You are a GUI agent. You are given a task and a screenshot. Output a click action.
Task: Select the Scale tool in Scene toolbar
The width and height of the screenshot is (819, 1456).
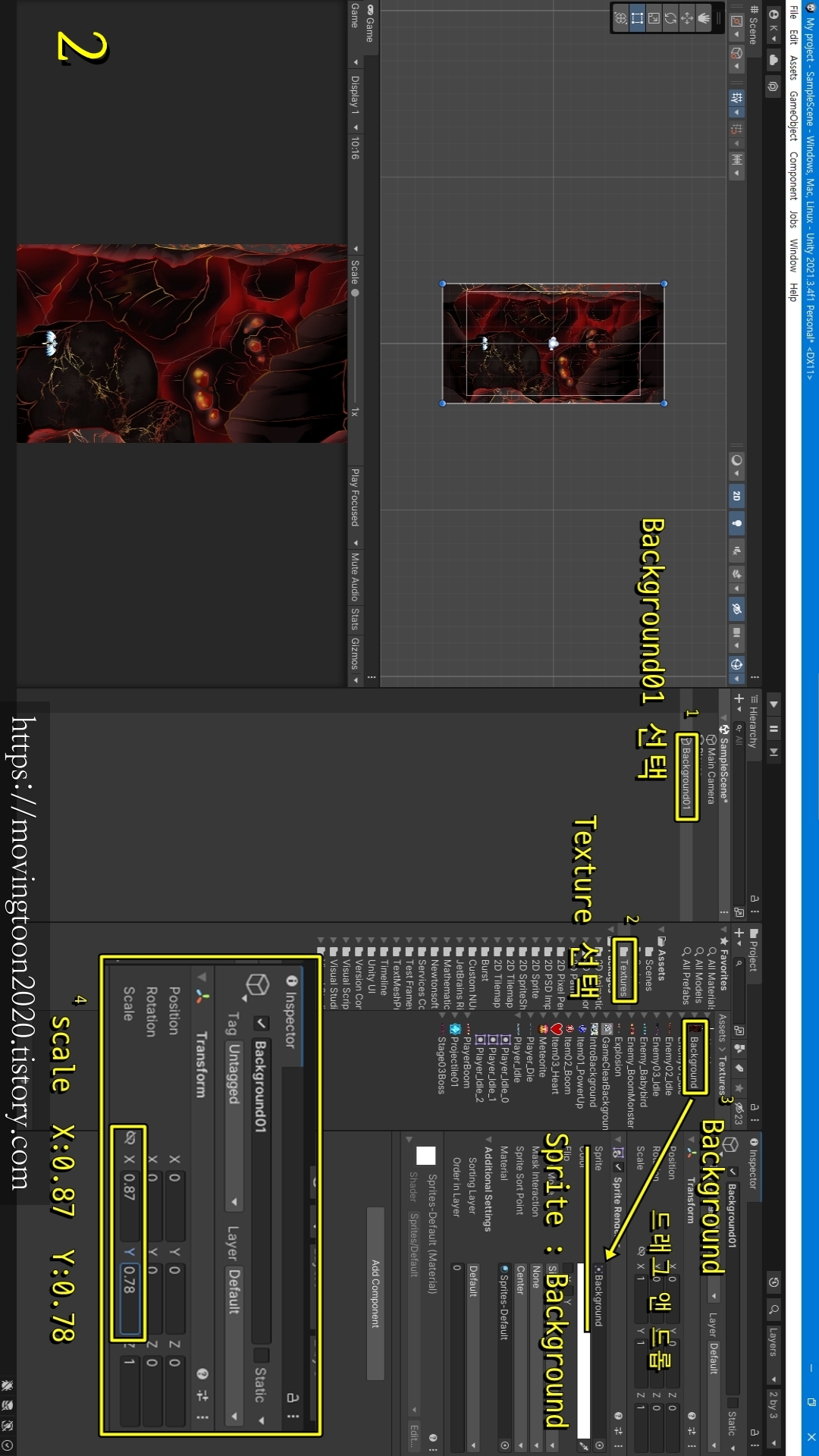(x=654, y=18)
